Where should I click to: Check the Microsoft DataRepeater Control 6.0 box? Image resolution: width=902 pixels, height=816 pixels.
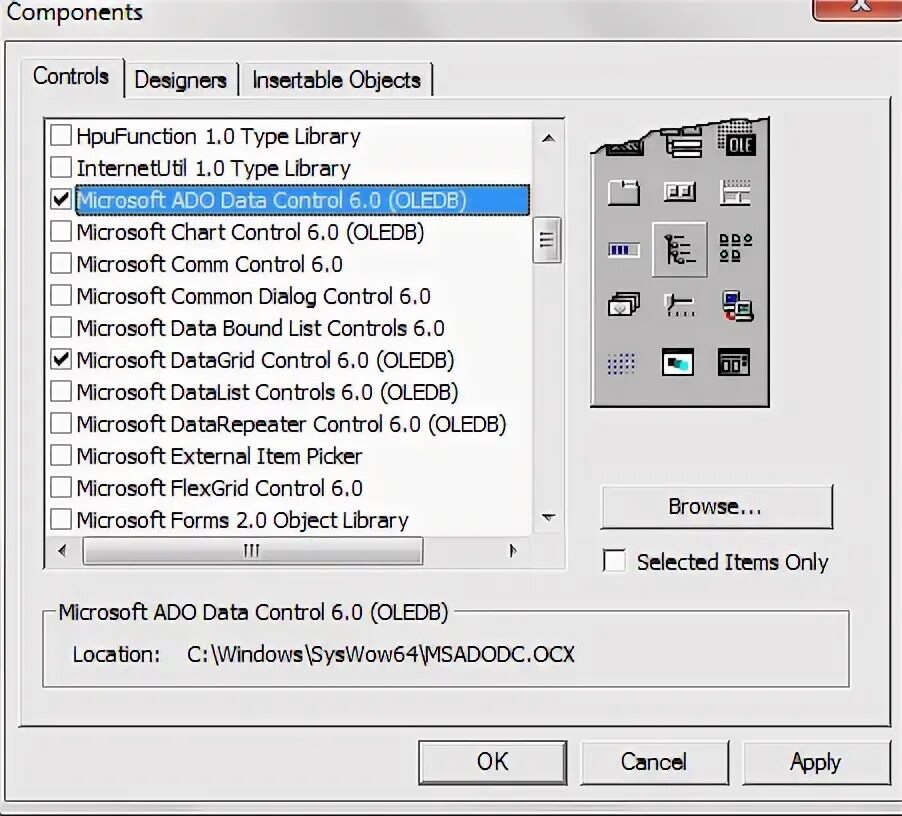pyautogui.click(x=60, y=424)
